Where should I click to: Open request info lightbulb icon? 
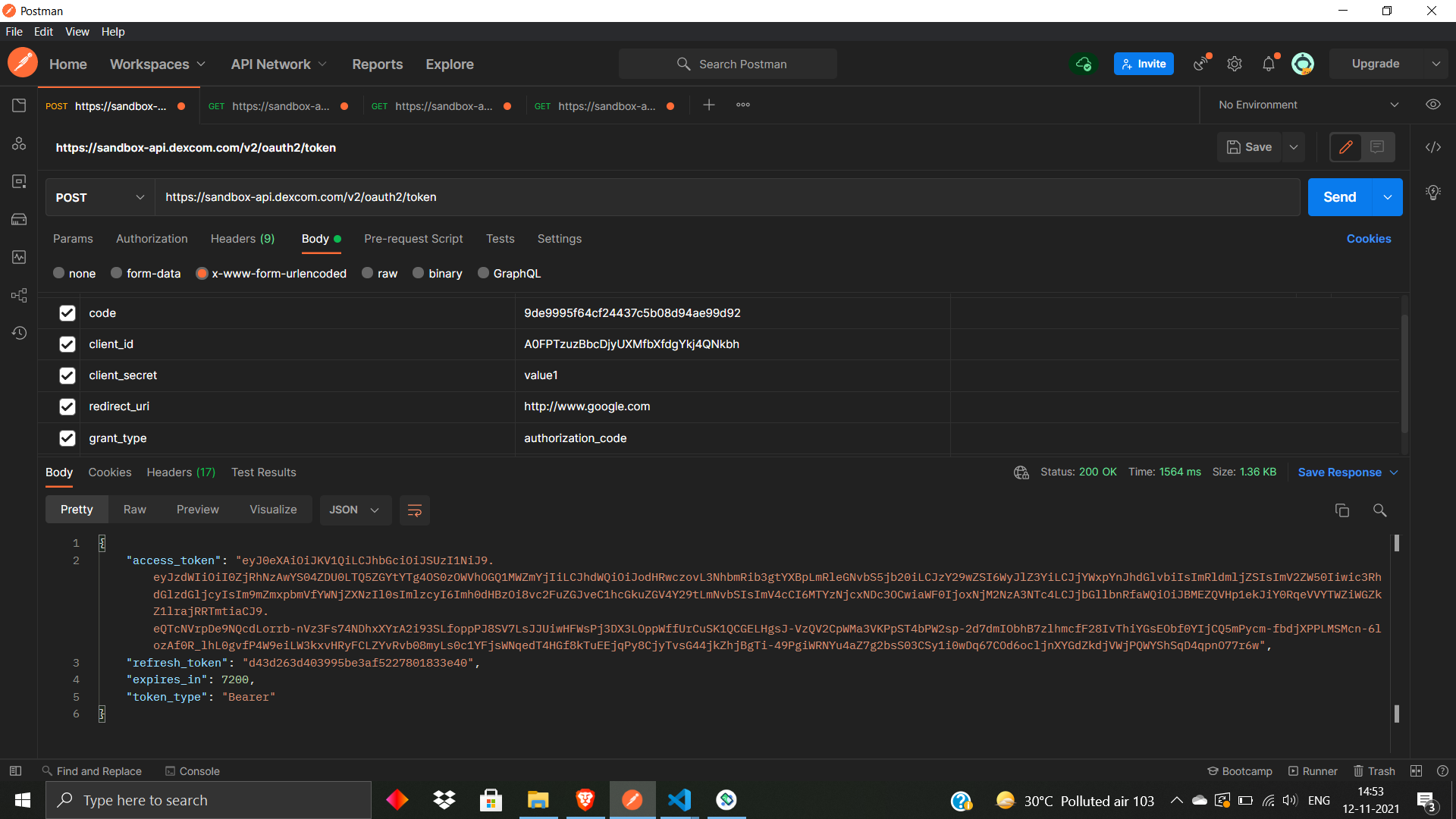point(1432,193)
